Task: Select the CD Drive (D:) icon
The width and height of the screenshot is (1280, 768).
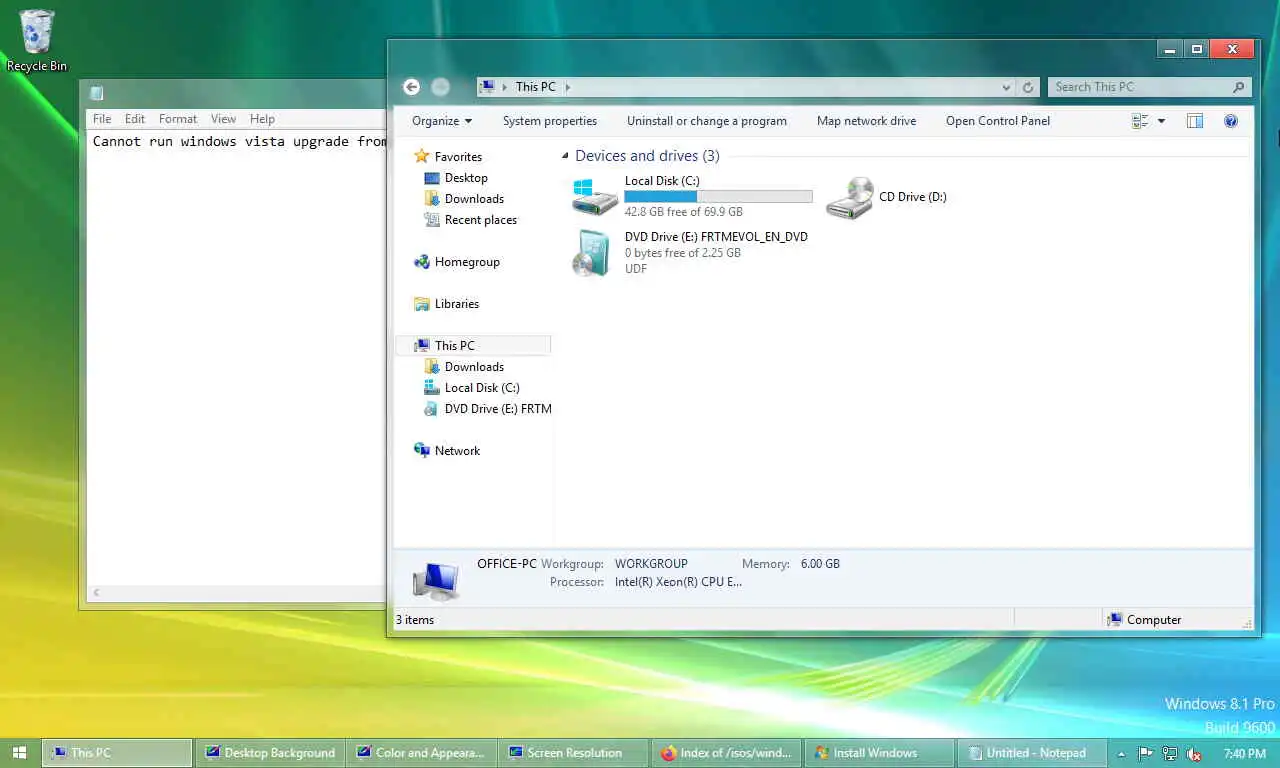Action: (x=850, y=197)
